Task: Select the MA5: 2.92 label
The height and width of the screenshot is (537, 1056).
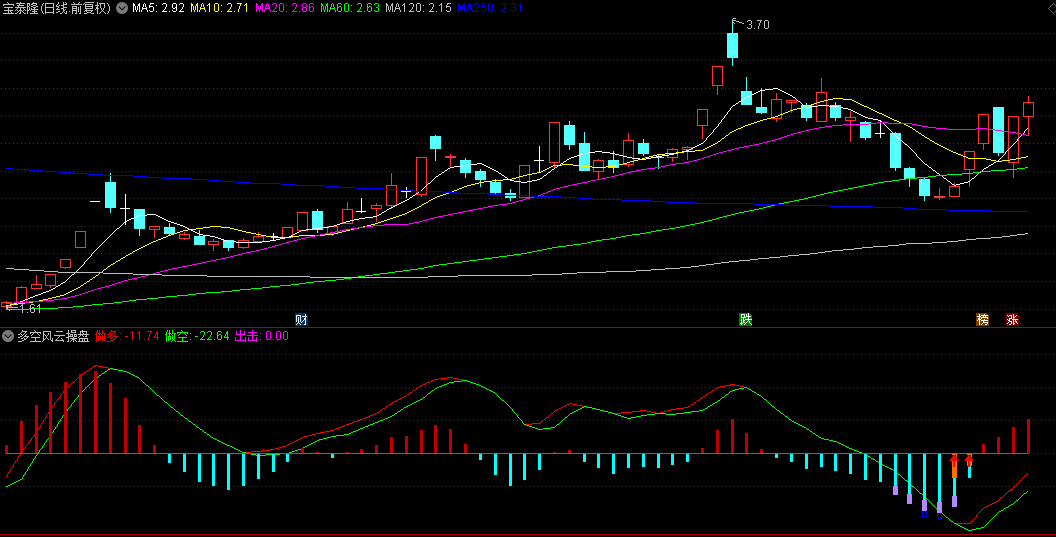Action: point(158,8)
